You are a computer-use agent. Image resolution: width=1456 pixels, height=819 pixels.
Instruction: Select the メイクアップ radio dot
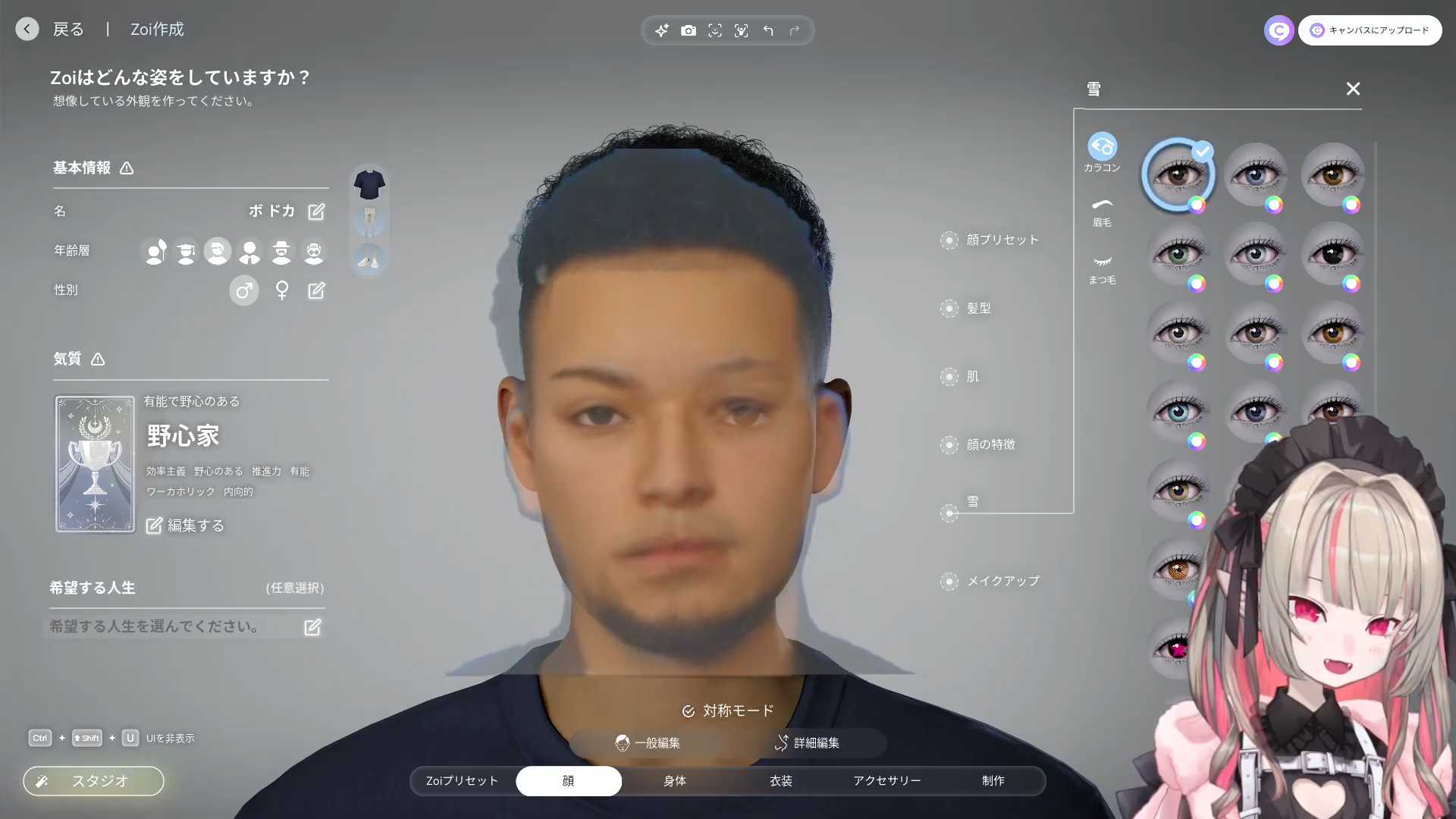click(x=949, y=582)
